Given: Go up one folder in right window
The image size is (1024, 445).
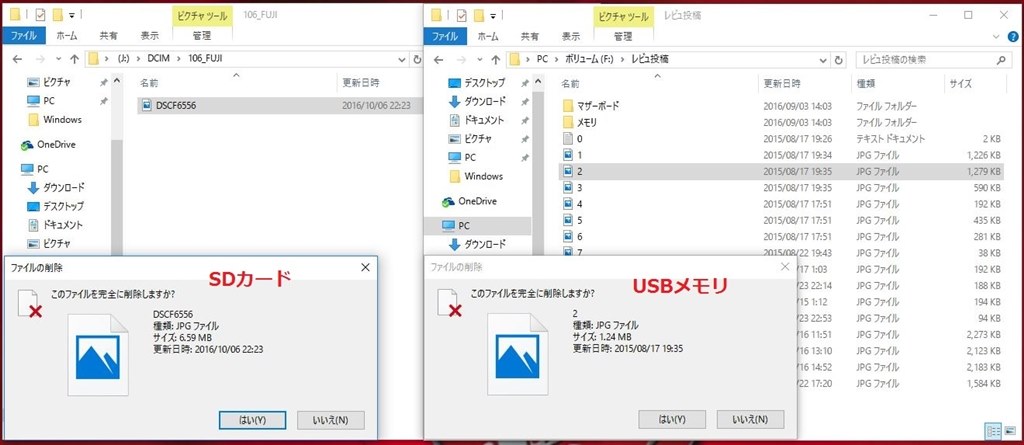Looking at the screenshot, I should tap(495, 59).
